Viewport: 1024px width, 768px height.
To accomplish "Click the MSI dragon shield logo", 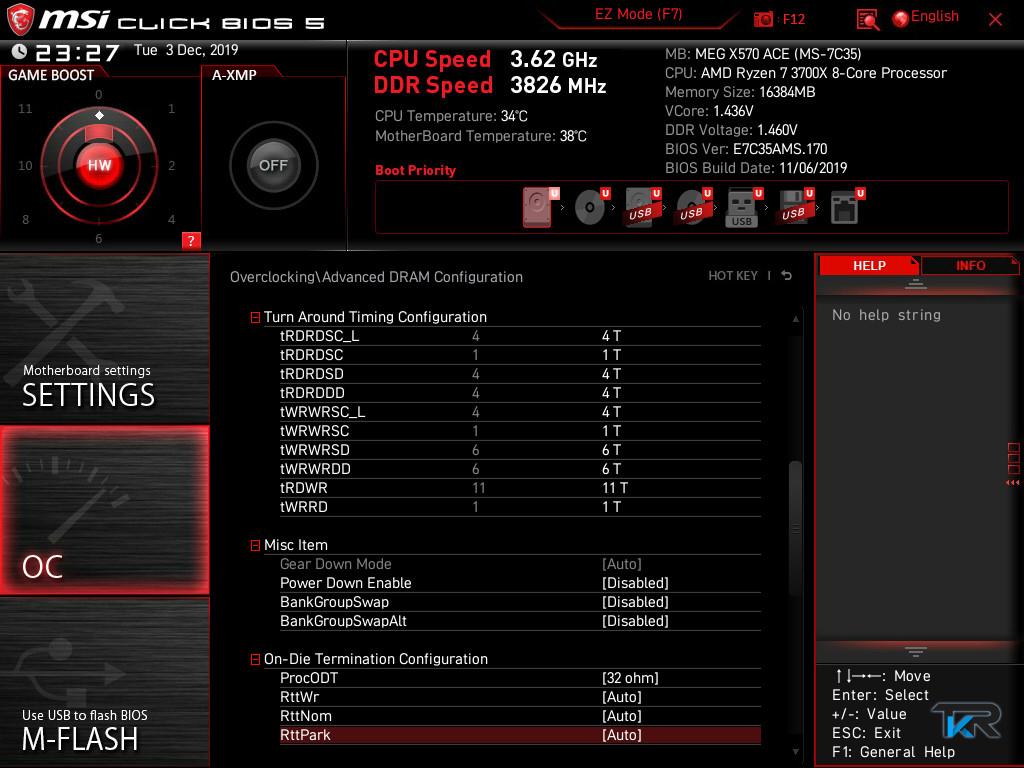I will click(20, 20).
